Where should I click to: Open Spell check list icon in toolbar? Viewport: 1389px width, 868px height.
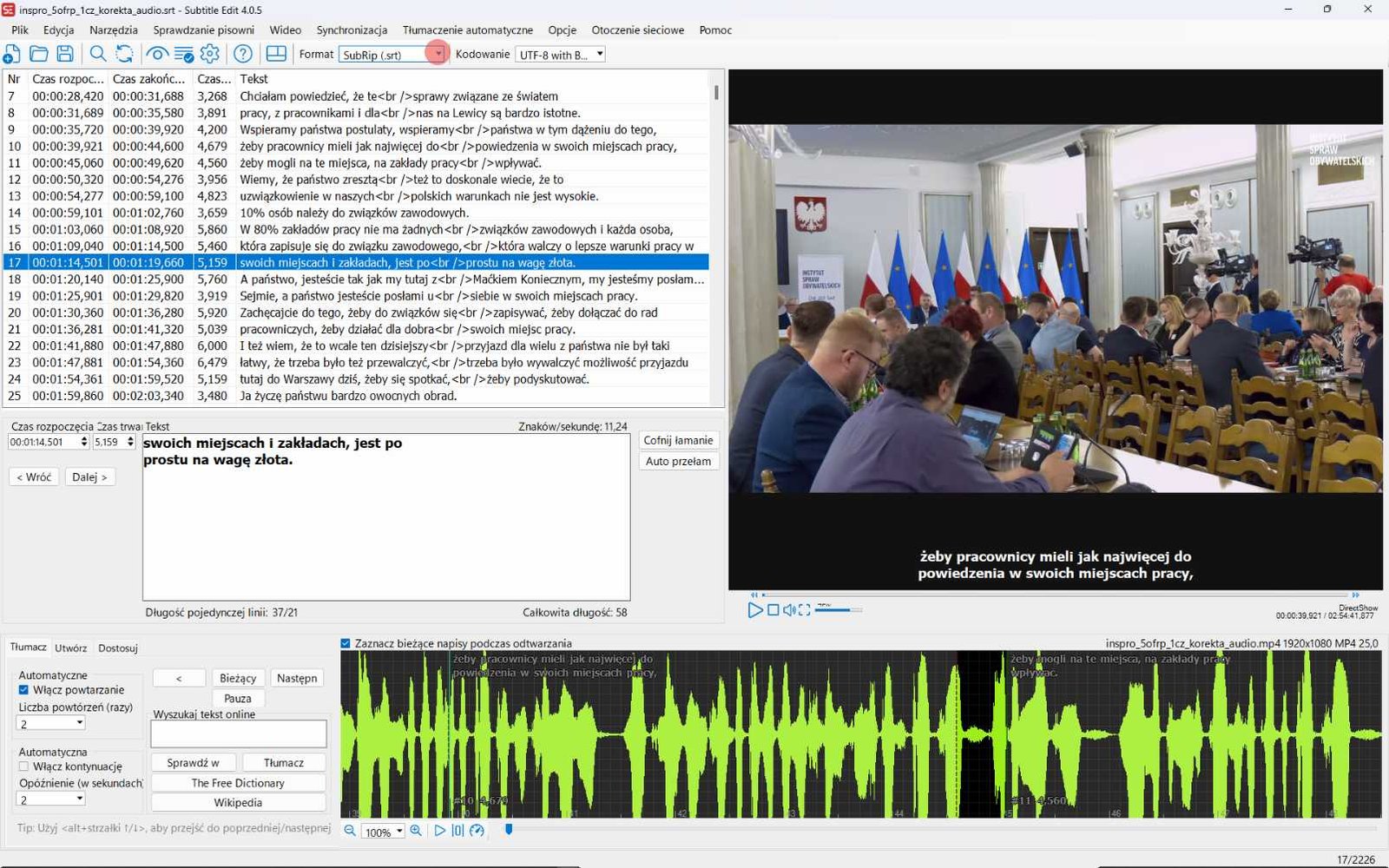[x=184, y=54]
